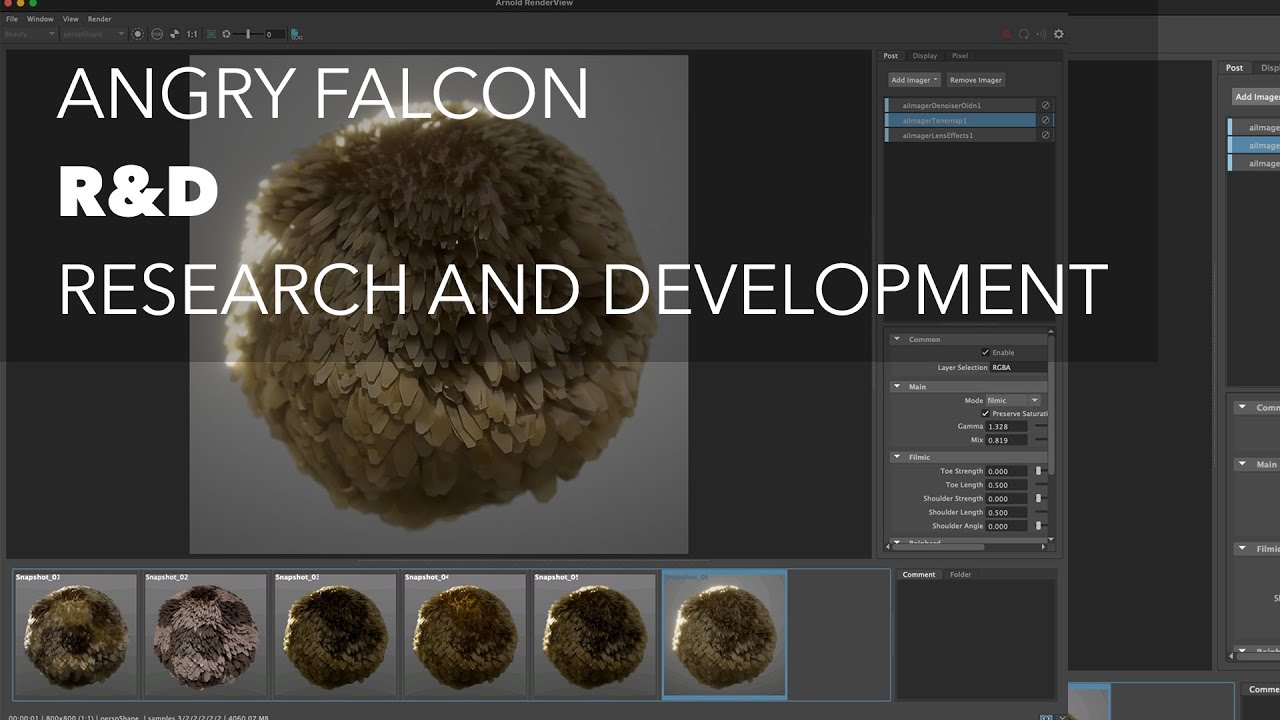Click the Layer Selection RGBA field

pos(1018,367)
